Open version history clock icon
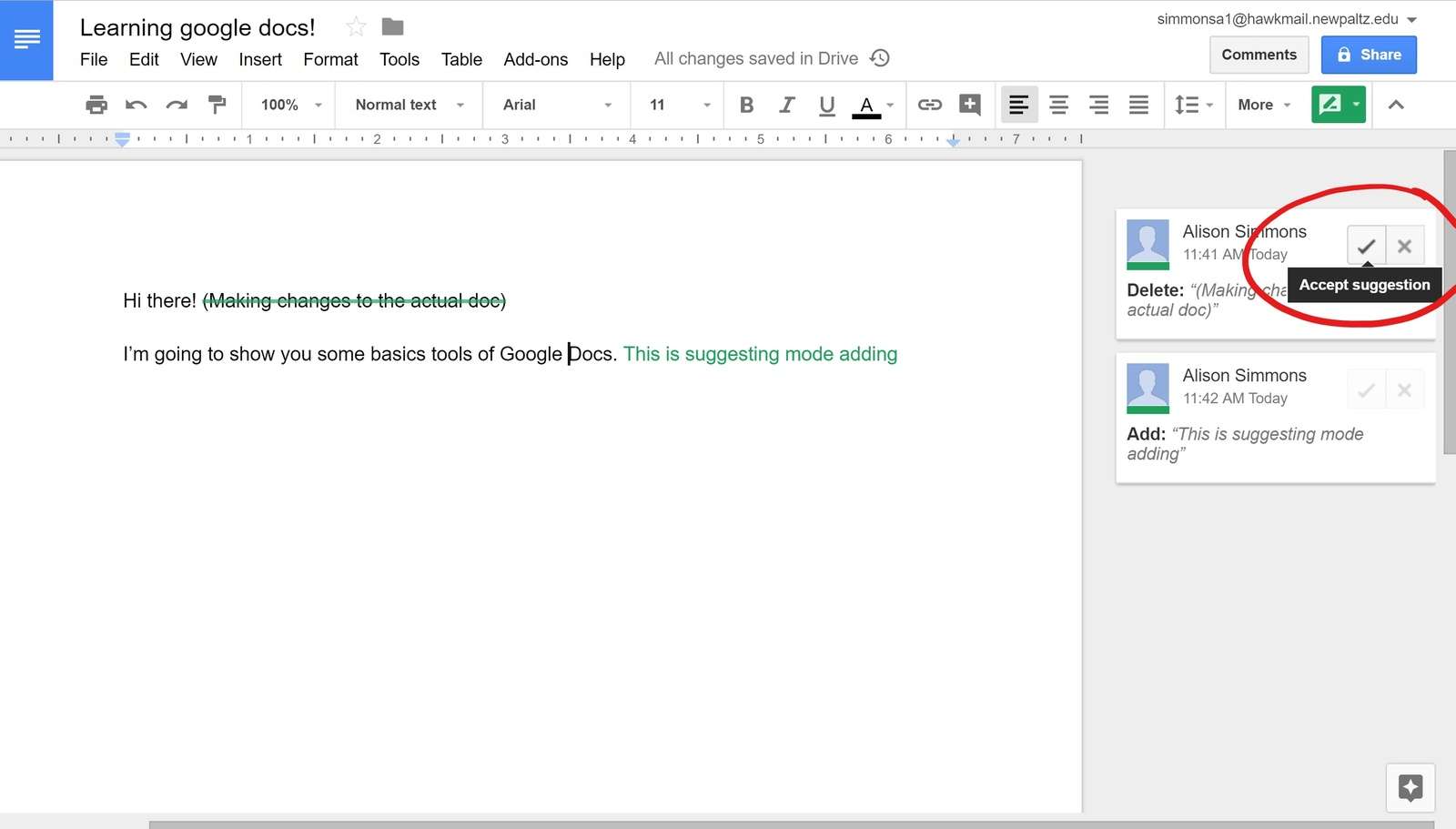The width and height of the screenshot is (1456, 829). [x=879, y=58]
